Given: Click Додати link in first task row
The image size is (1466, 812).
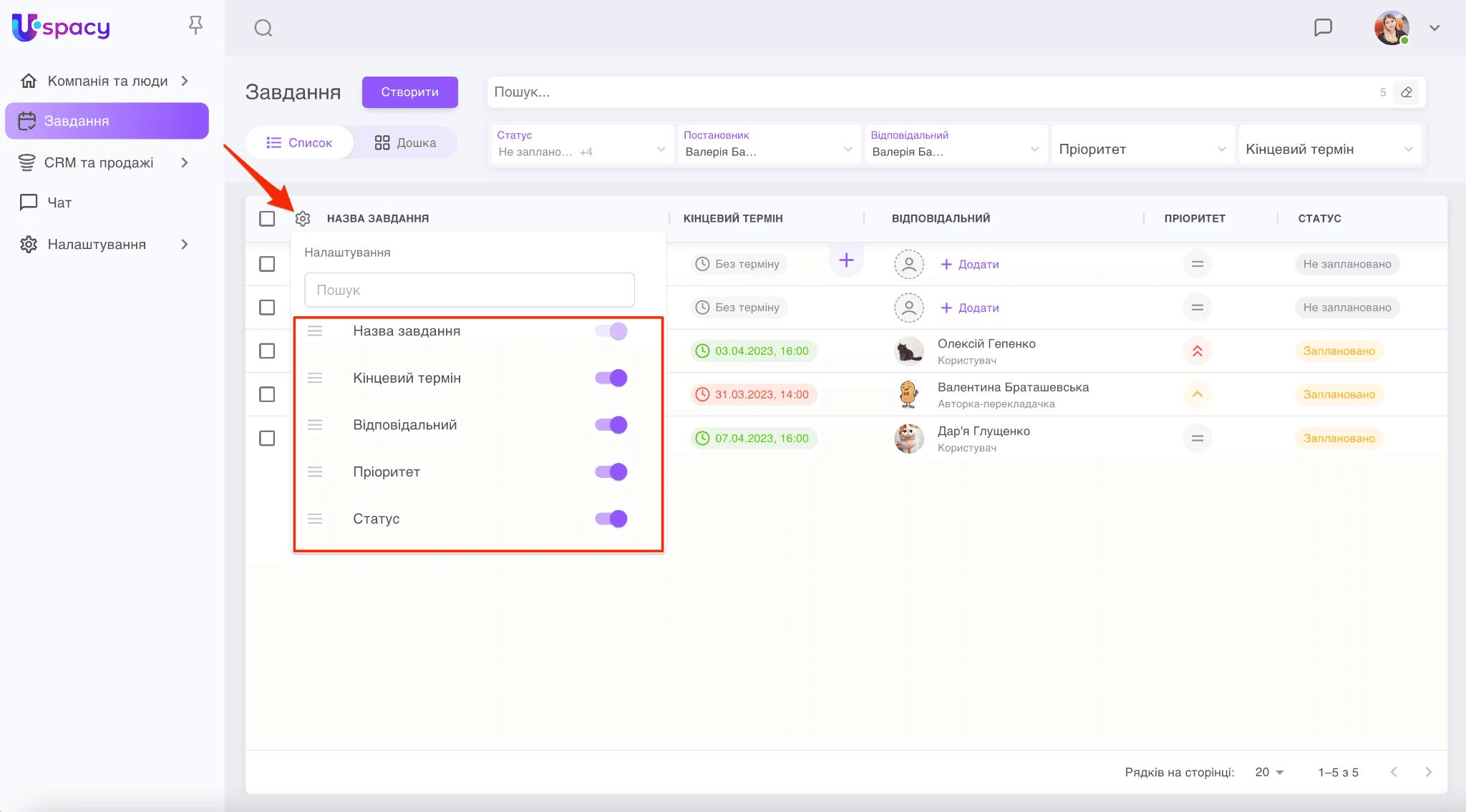Looking at the screenshot, I should [x=970, y=264].
